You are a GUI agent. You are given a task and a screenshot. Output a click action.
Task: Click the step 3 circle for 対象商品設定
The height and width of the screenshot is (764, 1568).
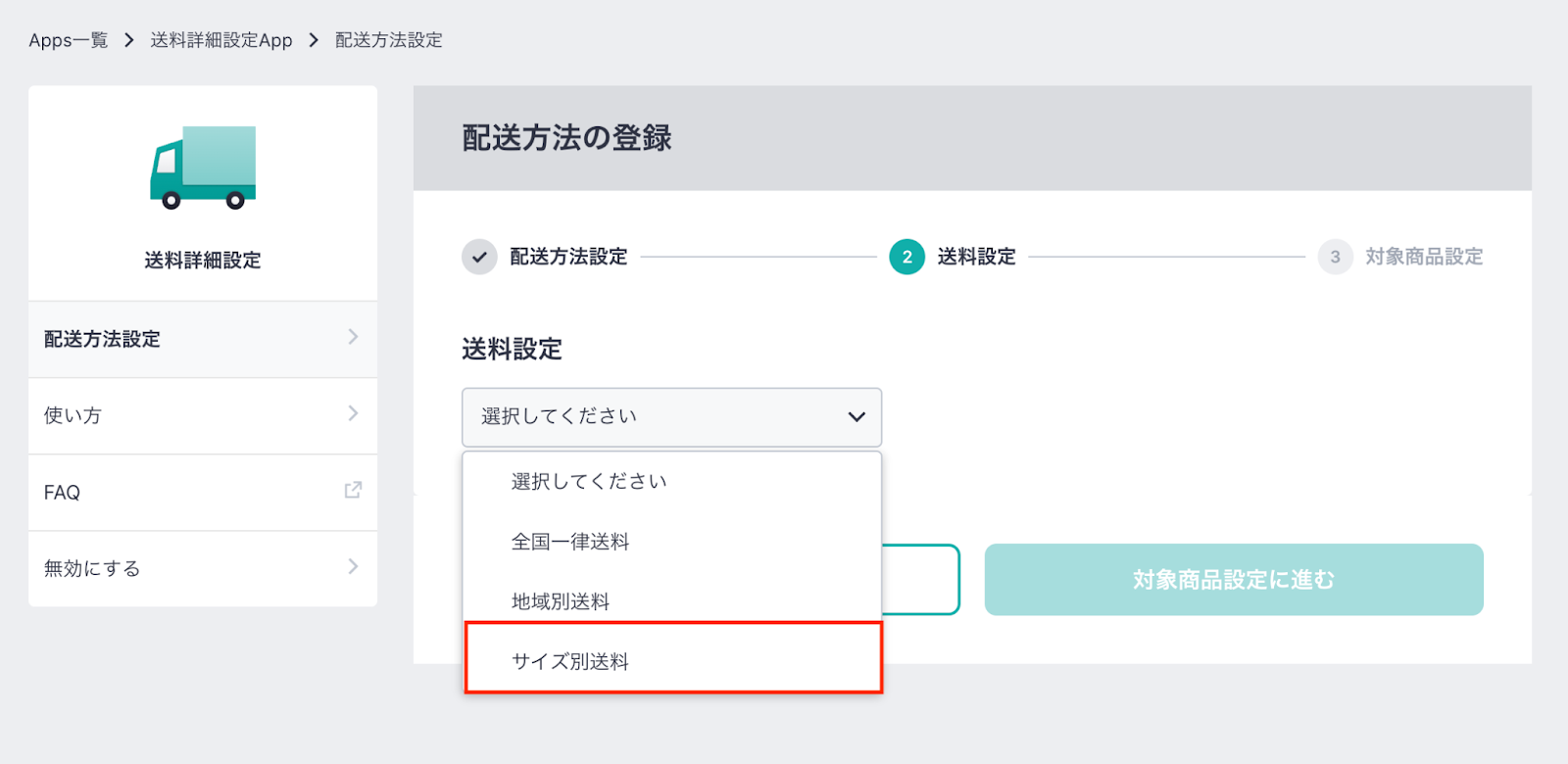click(1335, 257)
